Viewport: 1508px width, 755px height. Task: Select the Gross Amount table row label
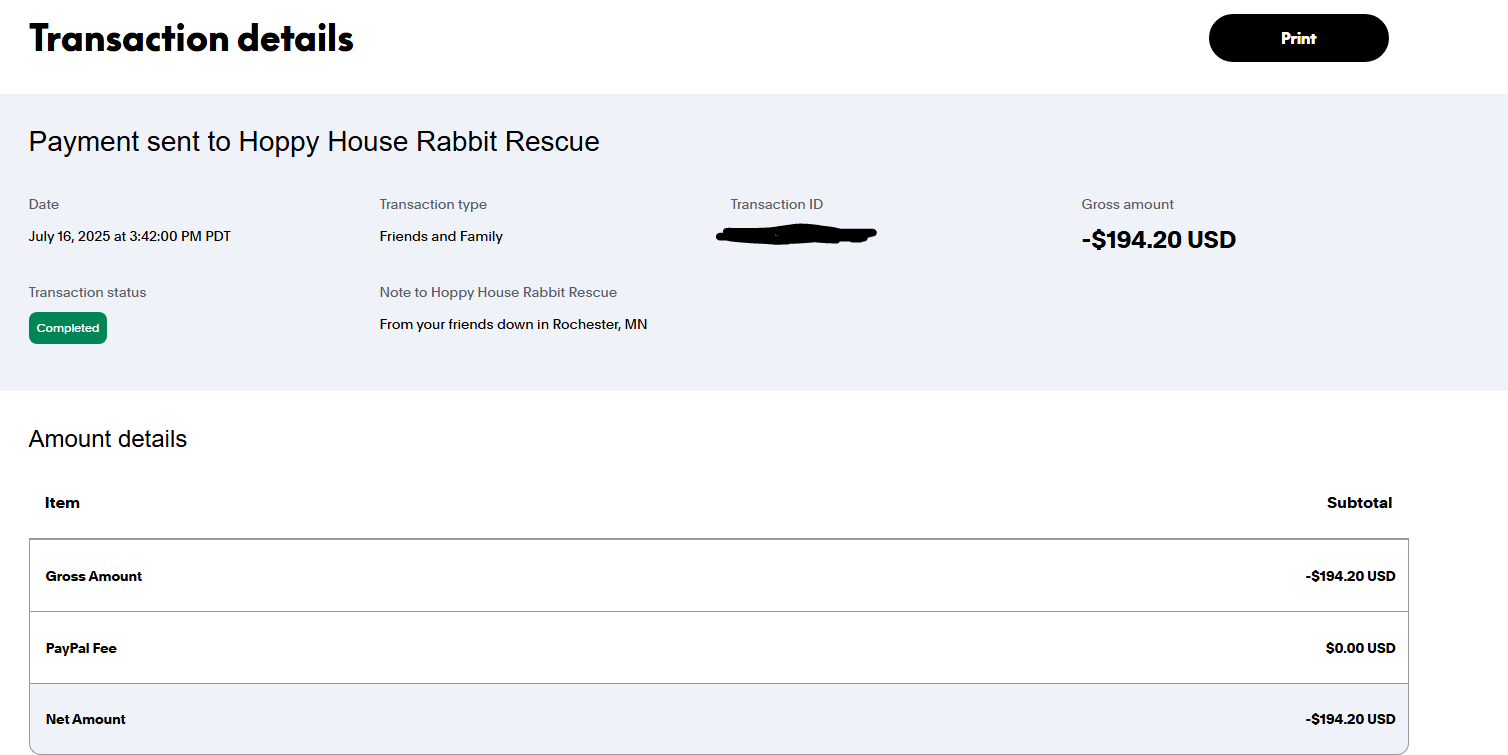[x=94, y=576]
